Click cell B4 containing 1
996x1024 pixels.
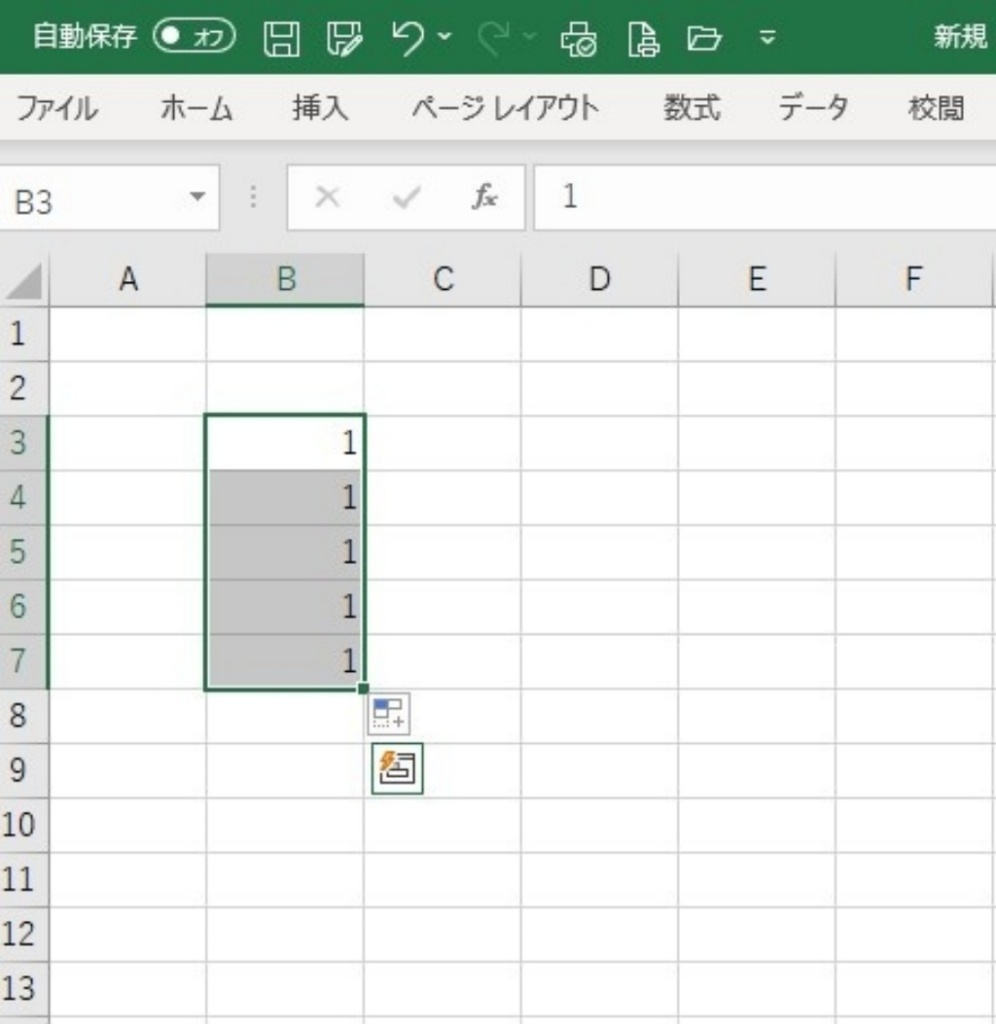click(x=285, y=498)
